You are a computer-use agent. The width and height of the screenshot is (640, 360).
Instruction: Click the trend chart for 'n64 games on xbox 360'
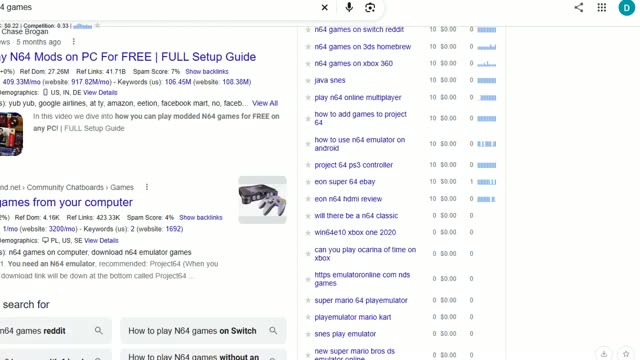[x=487, y=64]
